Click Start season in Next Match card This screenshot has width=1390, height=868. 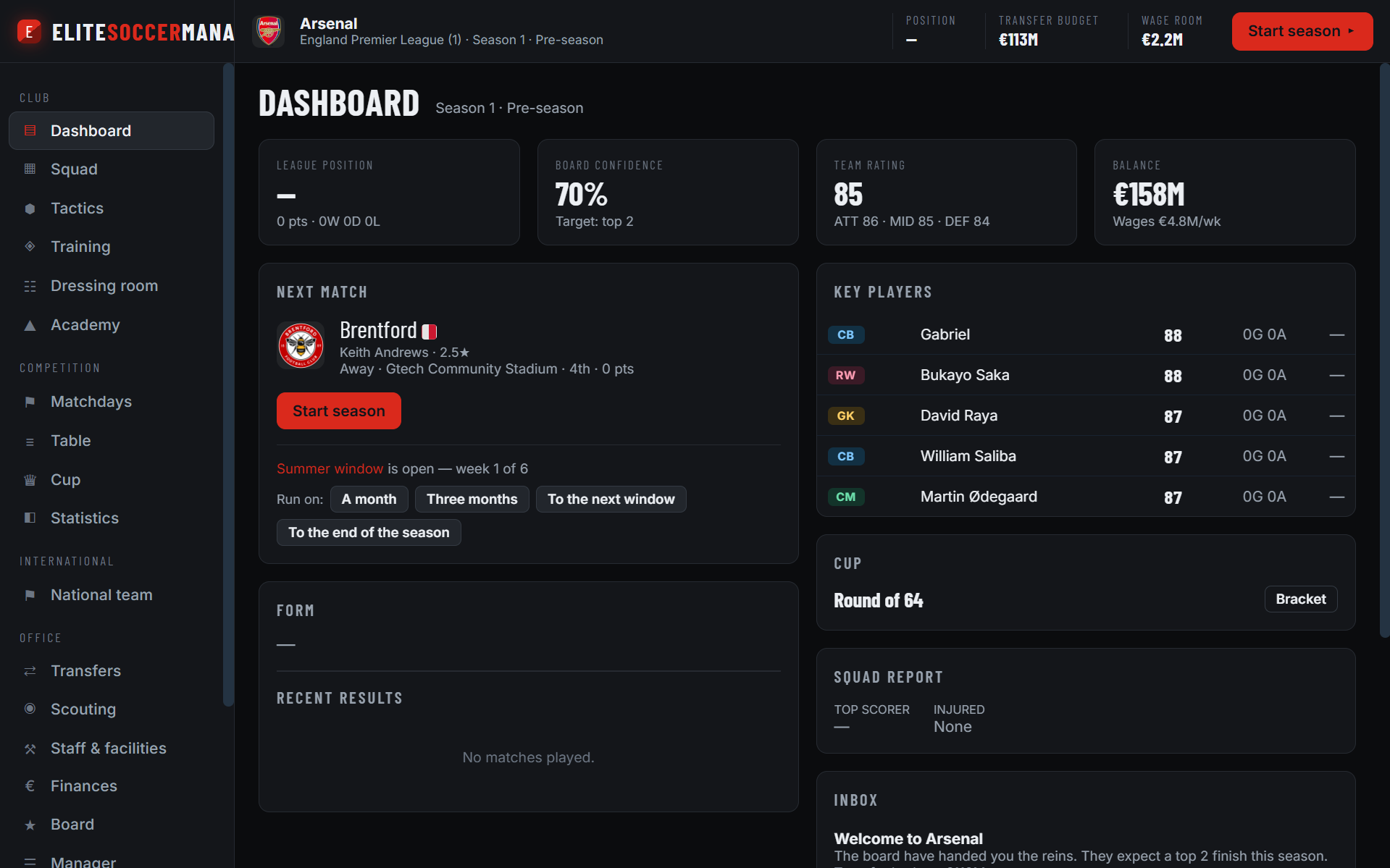point(339,411)
